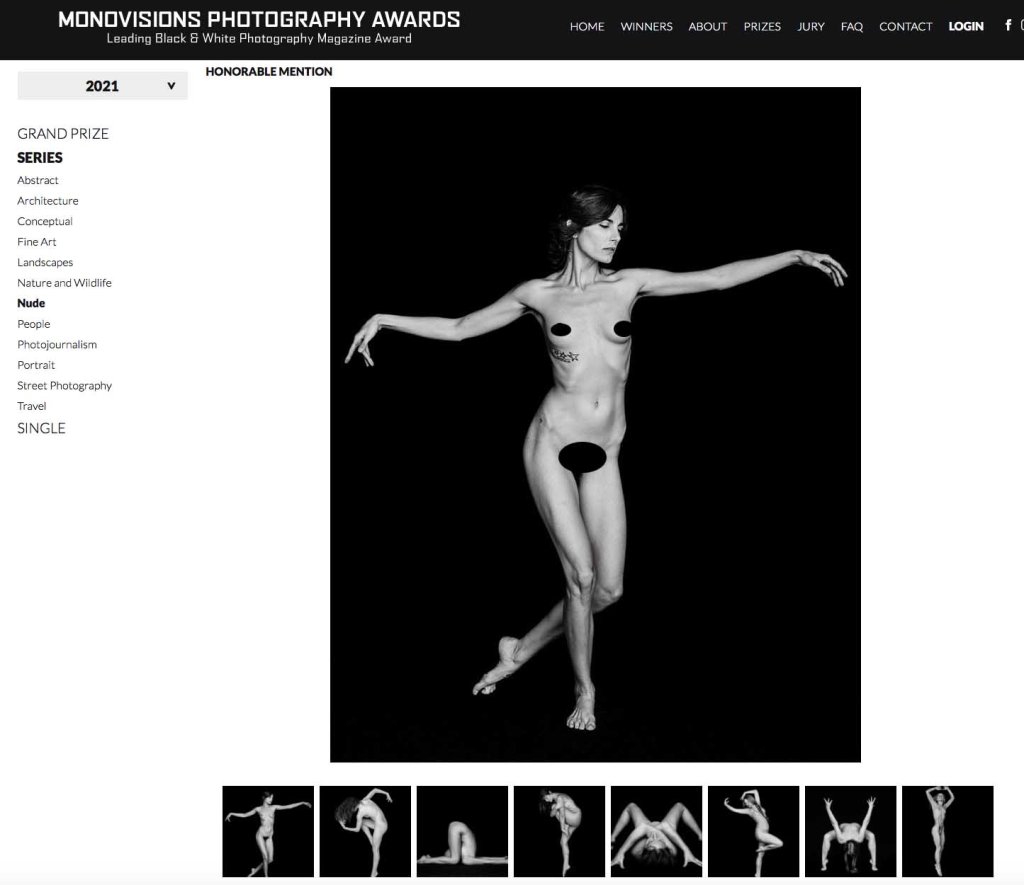Image resolution: width=1024 pixels, height=885 pixels.
Task: Open the Photojournalism category
Action: tap(57, 344)
